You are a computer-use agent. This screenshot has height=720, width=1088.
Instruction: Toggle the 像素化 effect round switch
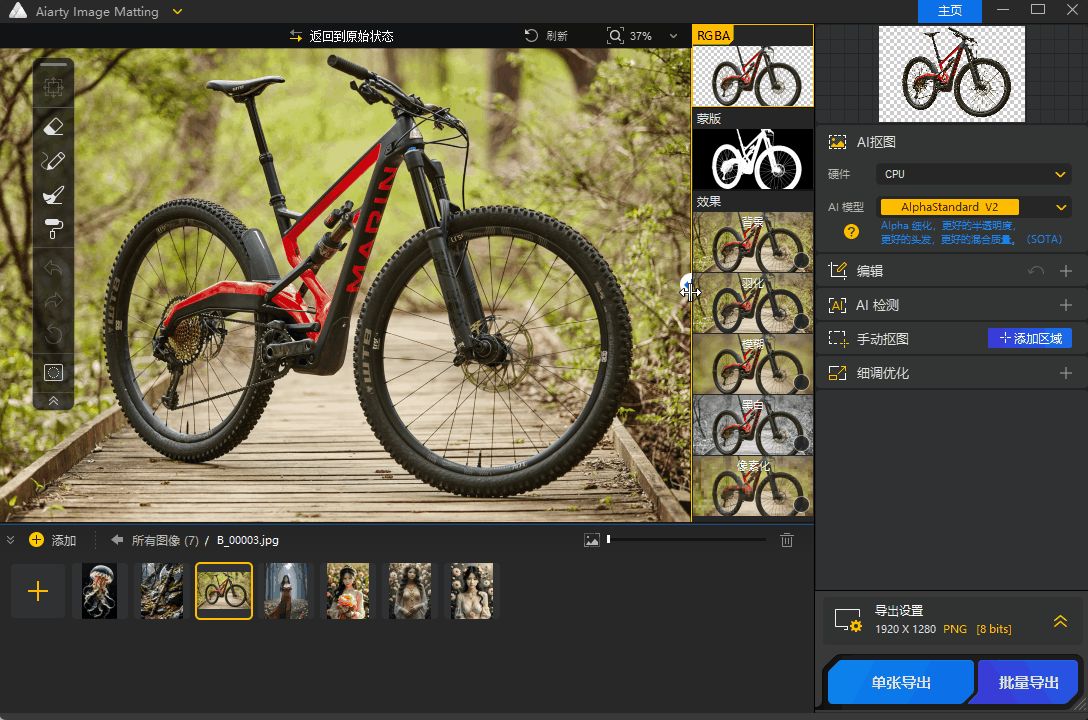point(801,505)
